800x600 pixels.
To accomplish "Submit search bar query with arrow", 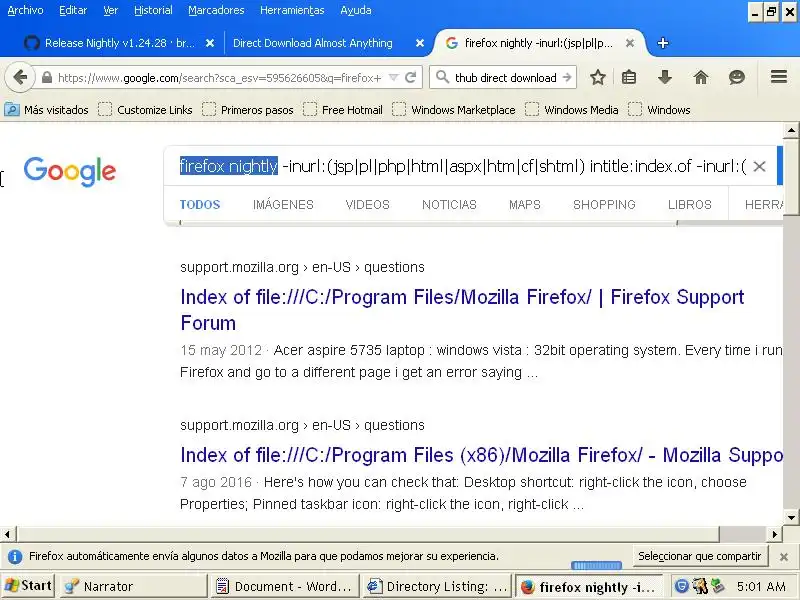I will (x=567, y=78).
